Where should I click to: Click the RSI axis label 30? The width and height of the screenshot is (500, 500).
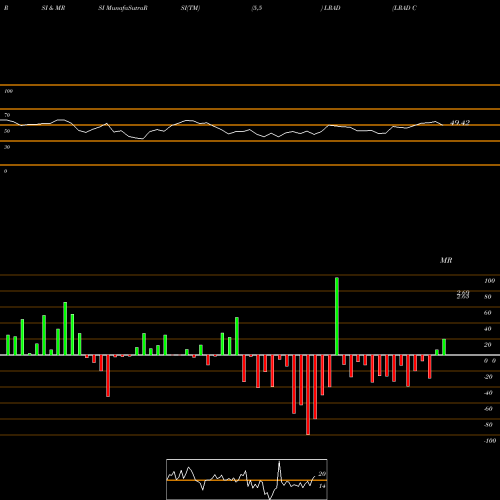[7, 147]
